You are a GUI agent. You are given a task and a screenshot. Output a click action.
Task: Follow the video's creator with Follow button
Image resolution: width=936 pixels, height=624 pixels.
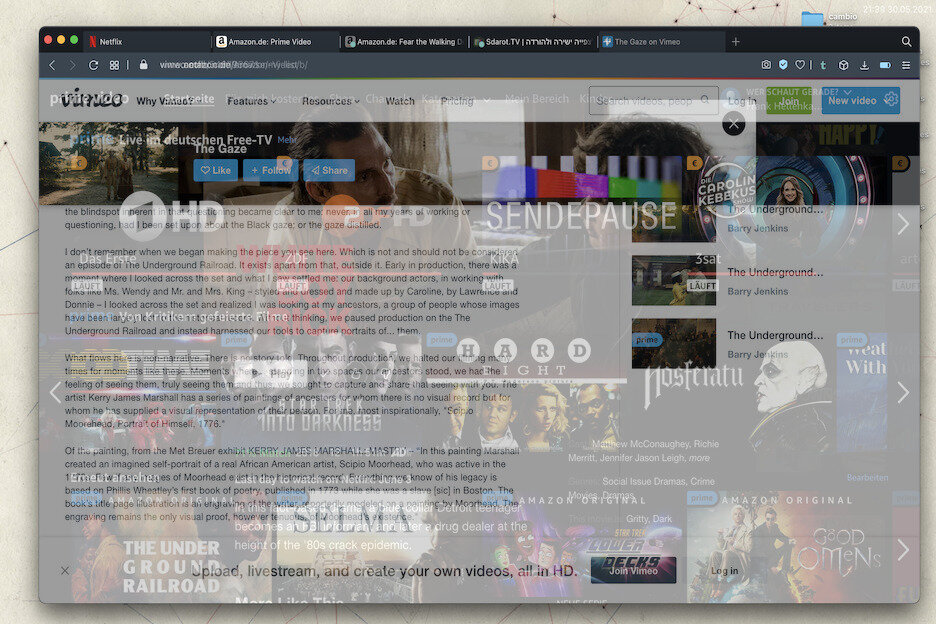pos(270,170)
